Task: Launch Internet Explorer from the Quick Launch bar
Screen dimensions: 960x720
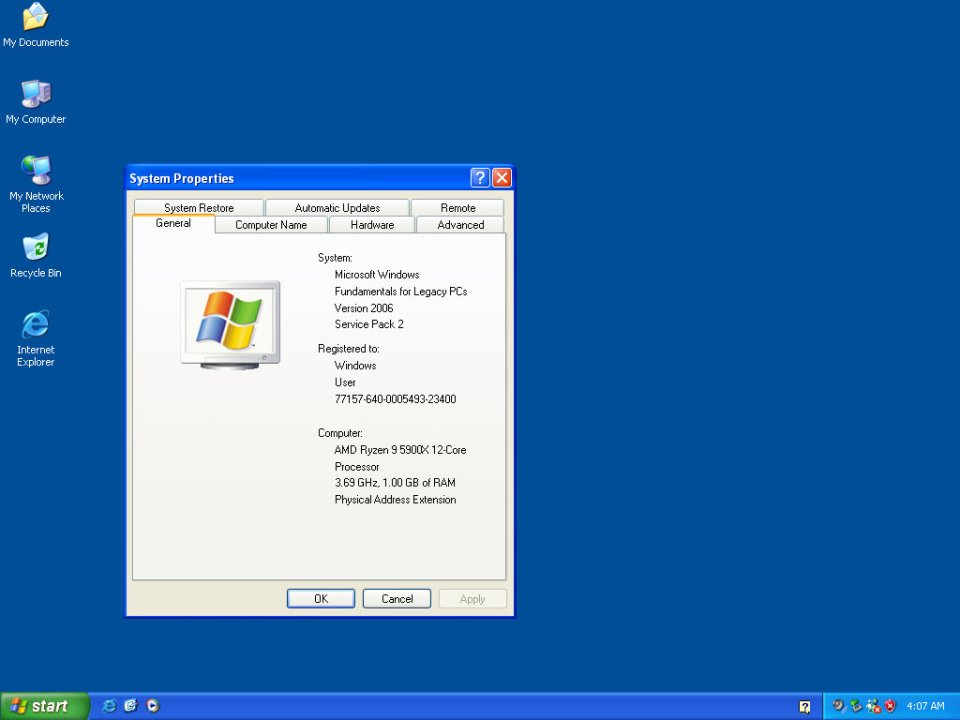Action: click(x=109, y=706)
